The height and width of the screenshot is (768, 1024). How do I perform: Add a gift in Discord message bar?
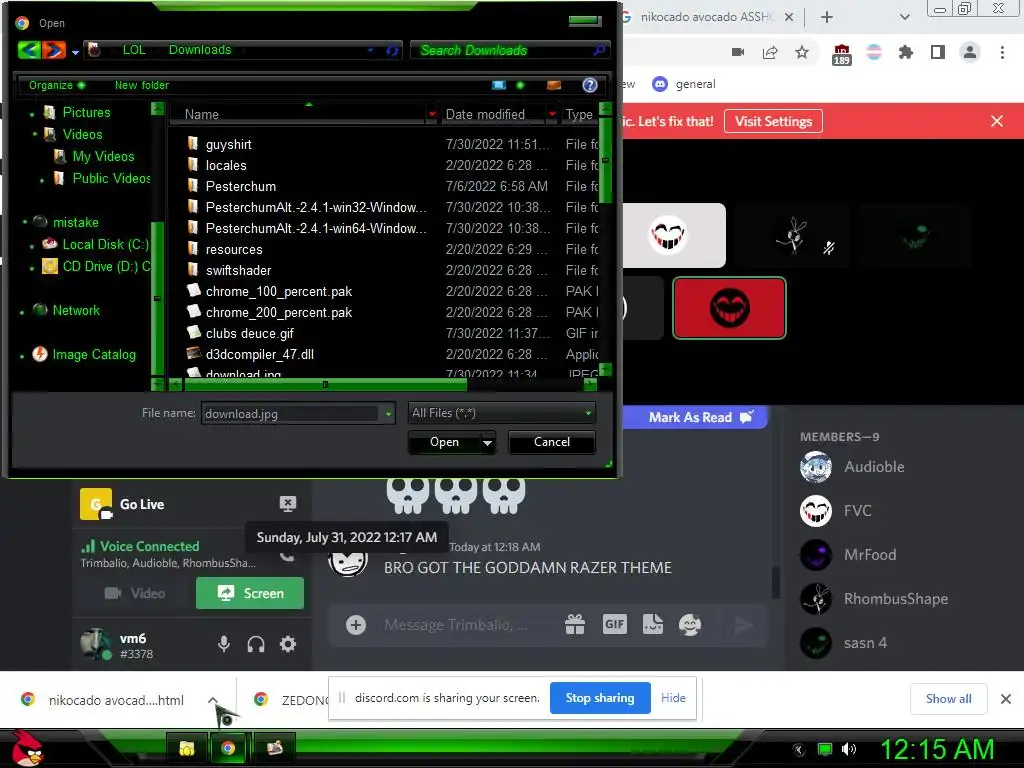pyautogui.click(x=575, y=625)
